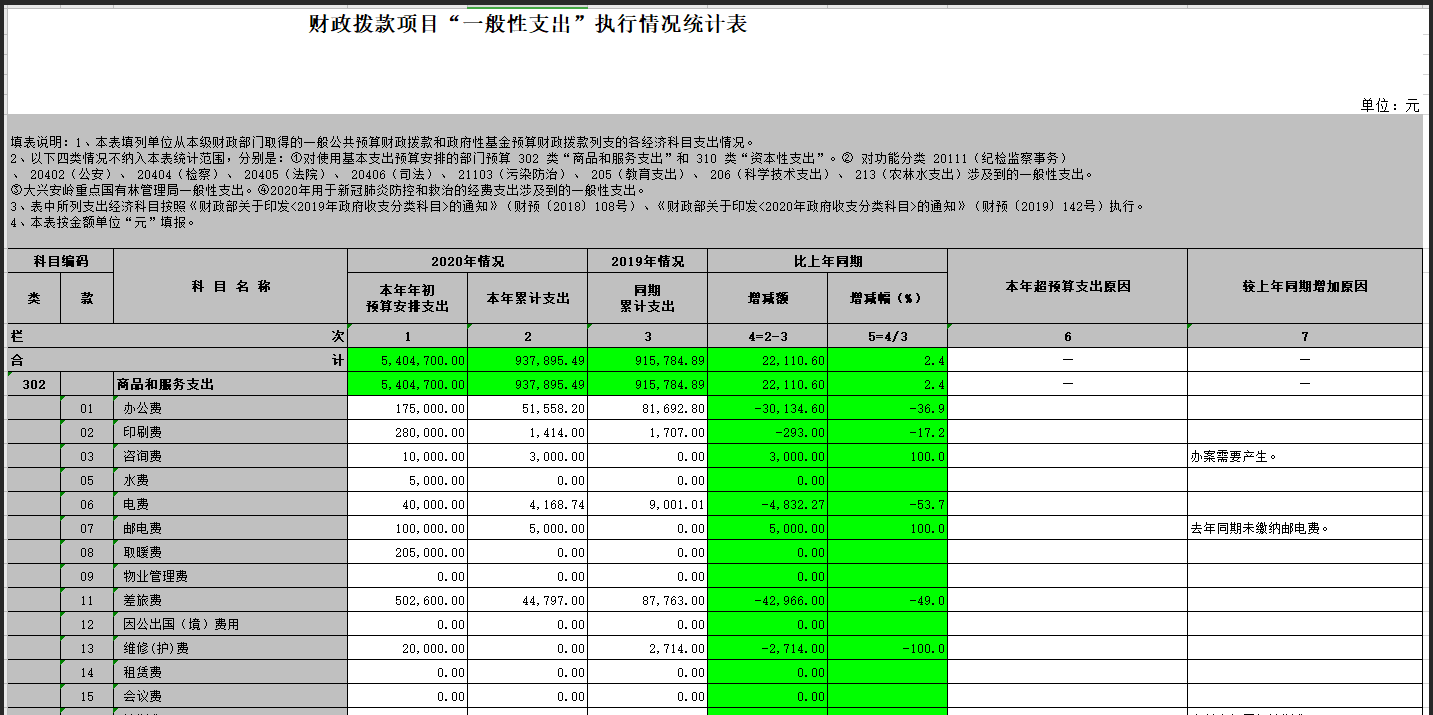Select the 40,000.00 budget cell
The width and height of the screenshot is (1433, 715).
pos(408,504)
